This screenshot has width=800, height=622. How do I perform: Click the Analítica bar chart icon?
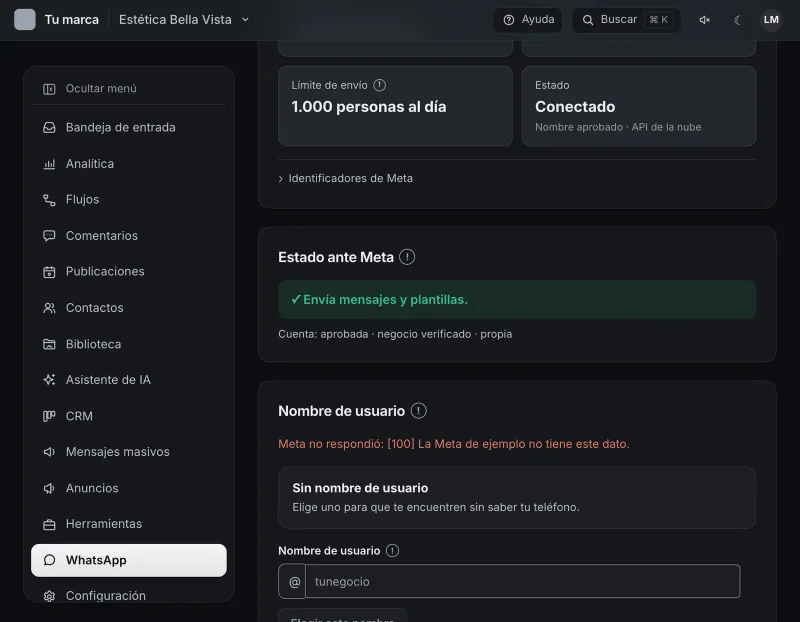[x=49, y=164]
